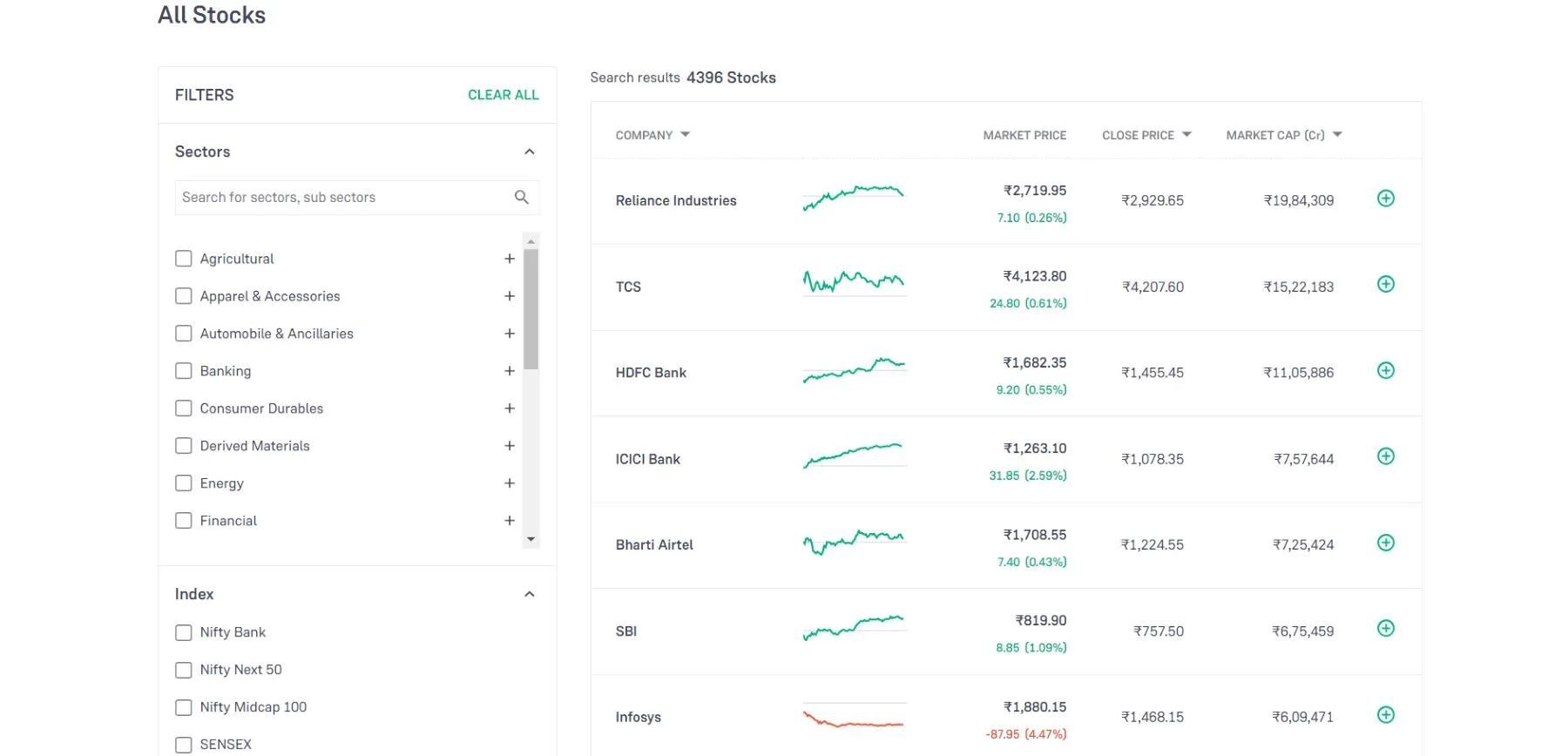Screen dimensions: 1568x756
Task: Expand Apparel & Accessories sub sectors
Action: coord(510,296)
